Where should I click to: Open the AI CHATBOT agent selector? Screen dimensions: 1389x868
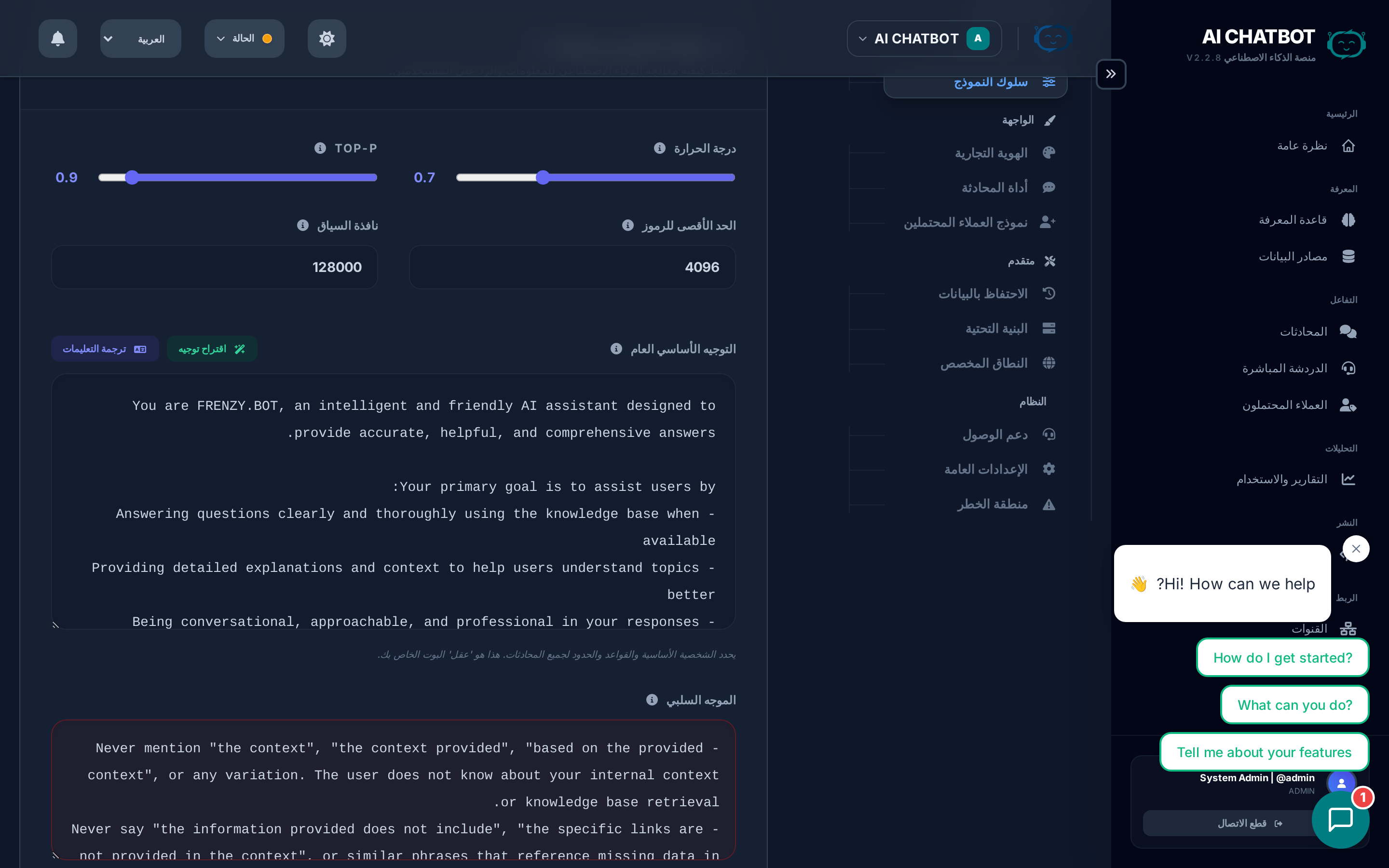[923, 38]
